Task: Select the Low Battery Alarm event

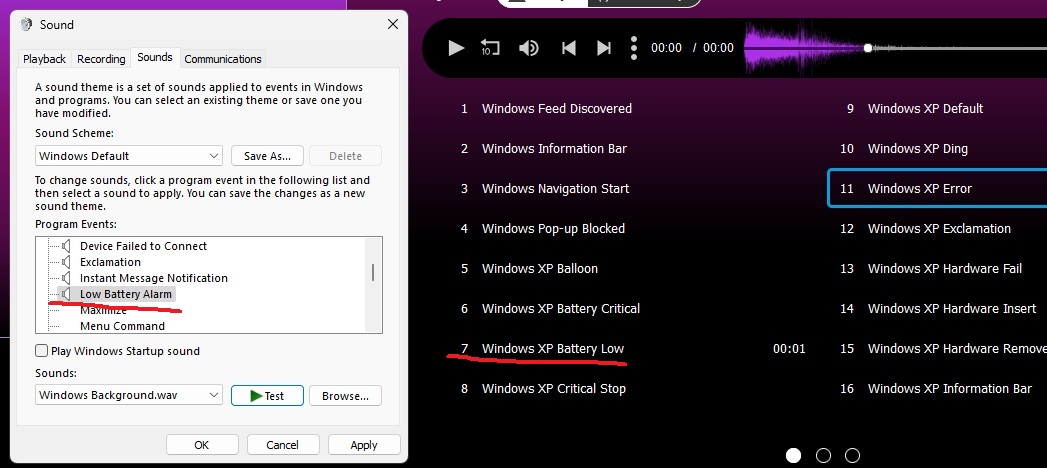Action: tap(126, 294)
